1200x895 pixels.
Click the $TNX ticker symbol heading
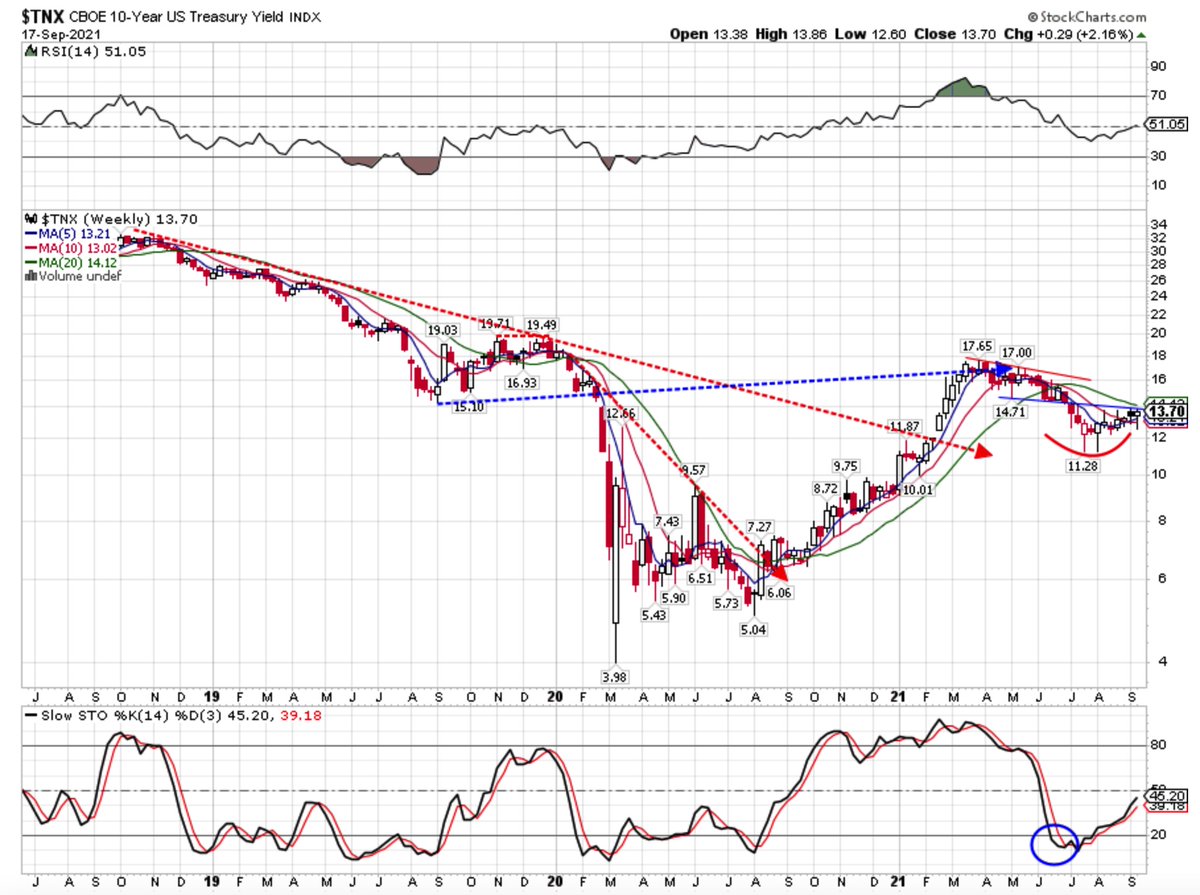(x=43, y=18)
